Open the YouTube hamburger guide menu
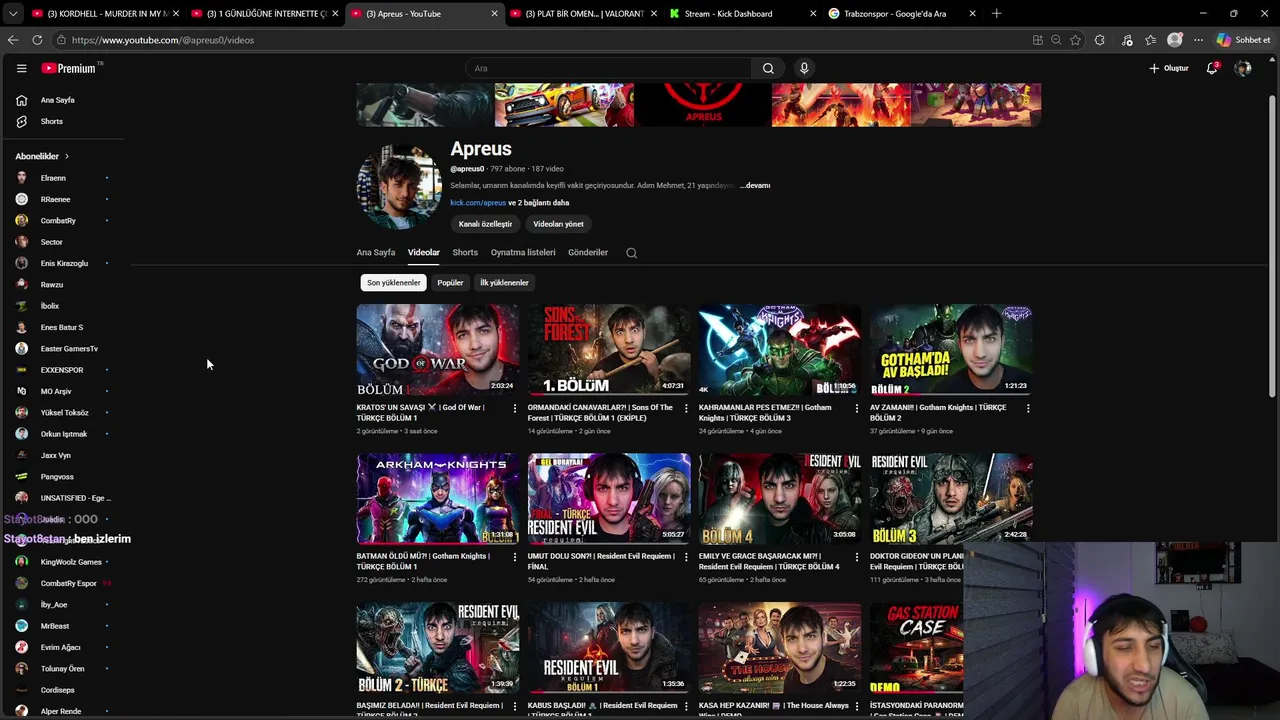This screenshot has height=720, width=1280. pyautogui.click(x=21, y=68)
